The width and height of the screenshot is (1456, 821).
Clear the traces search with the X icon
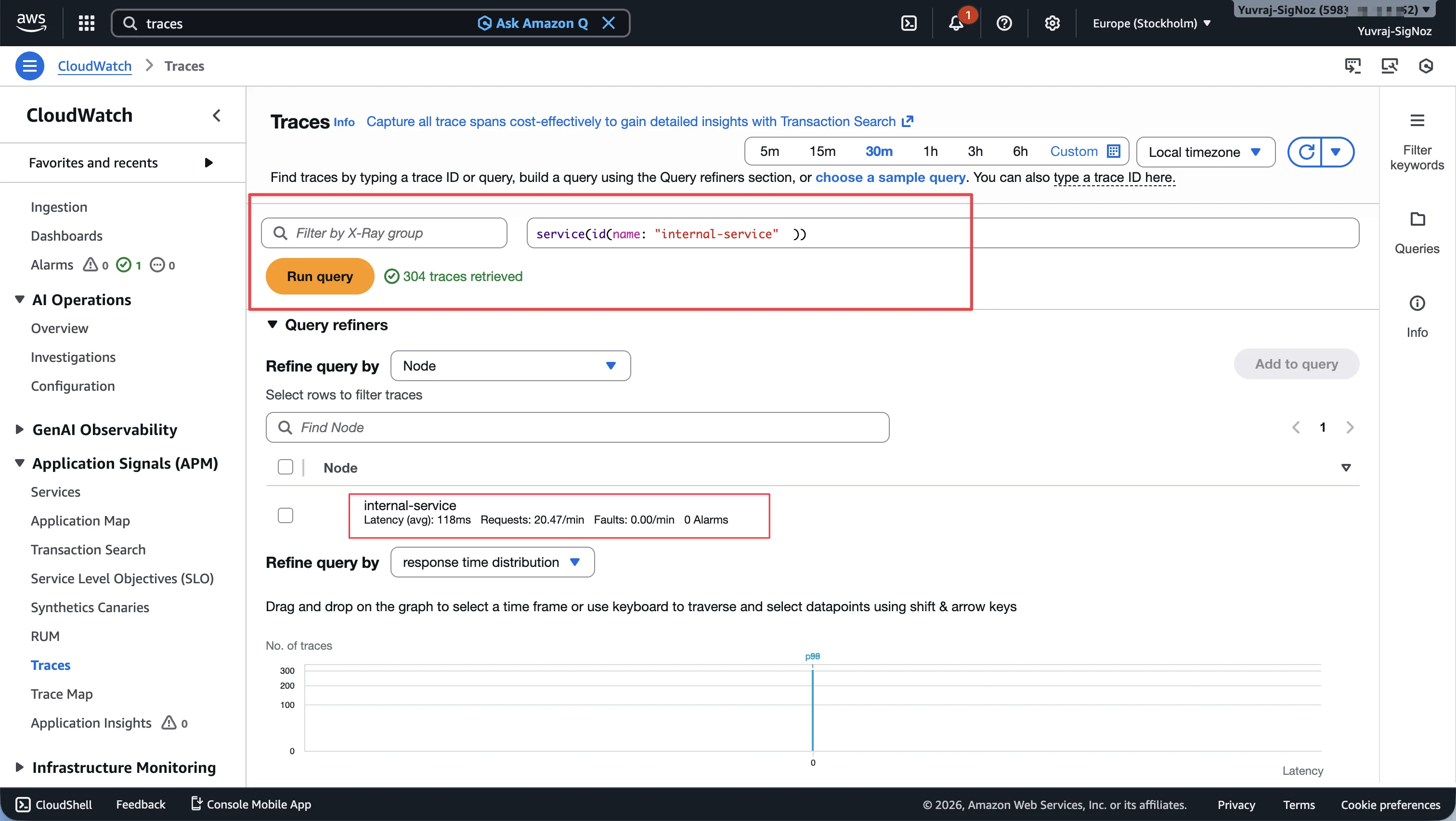pyautogui.click(x=609, y=23)
